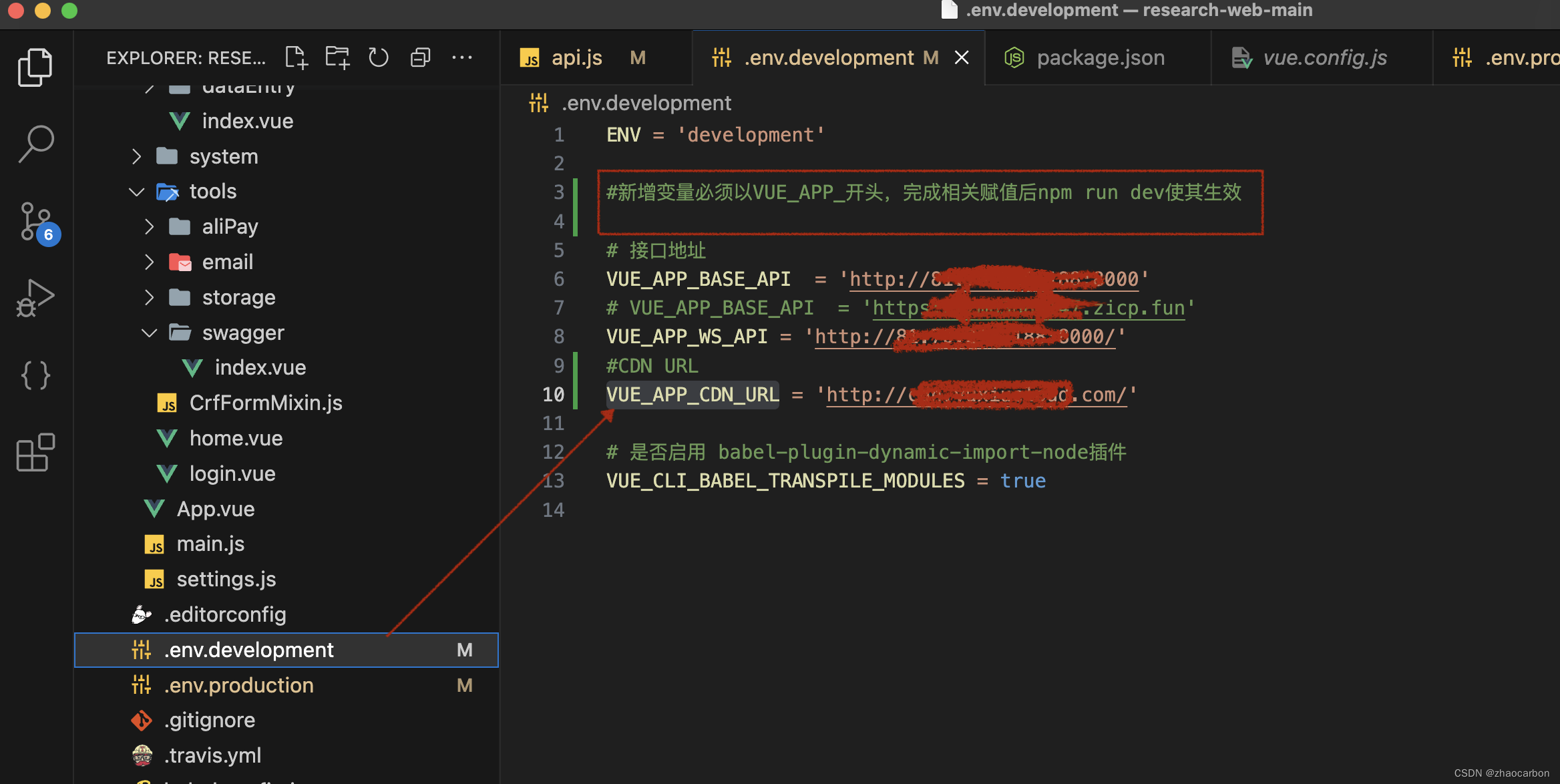Open the Run and Debug panel
1560x784 pixels.
tap(35, 299)
